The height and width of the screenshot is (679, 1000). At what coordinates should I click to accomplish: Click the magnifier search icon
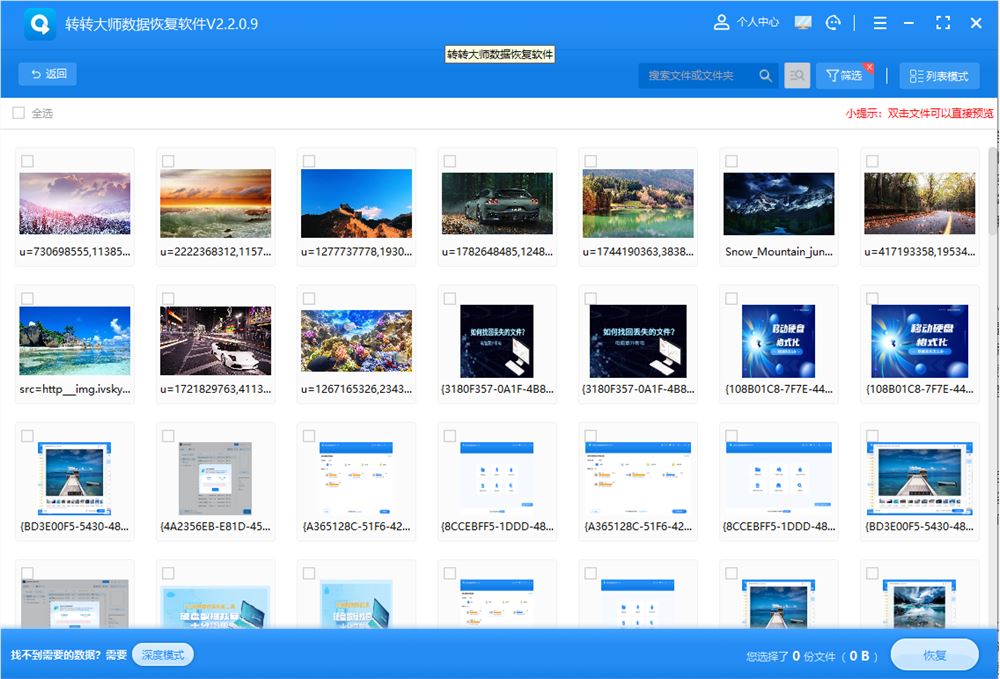[x=765, y=75]
